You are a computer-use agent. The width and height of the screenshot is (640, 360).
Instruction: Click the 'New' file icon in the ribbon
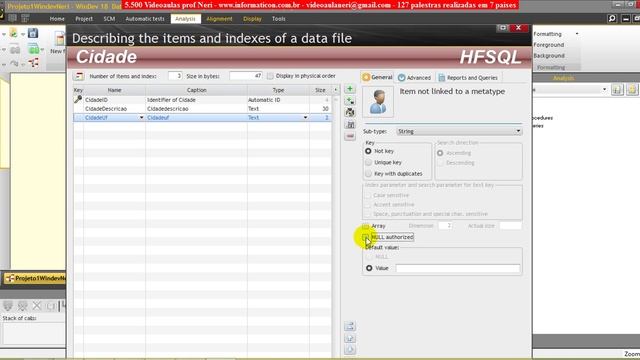coord(60,39)
